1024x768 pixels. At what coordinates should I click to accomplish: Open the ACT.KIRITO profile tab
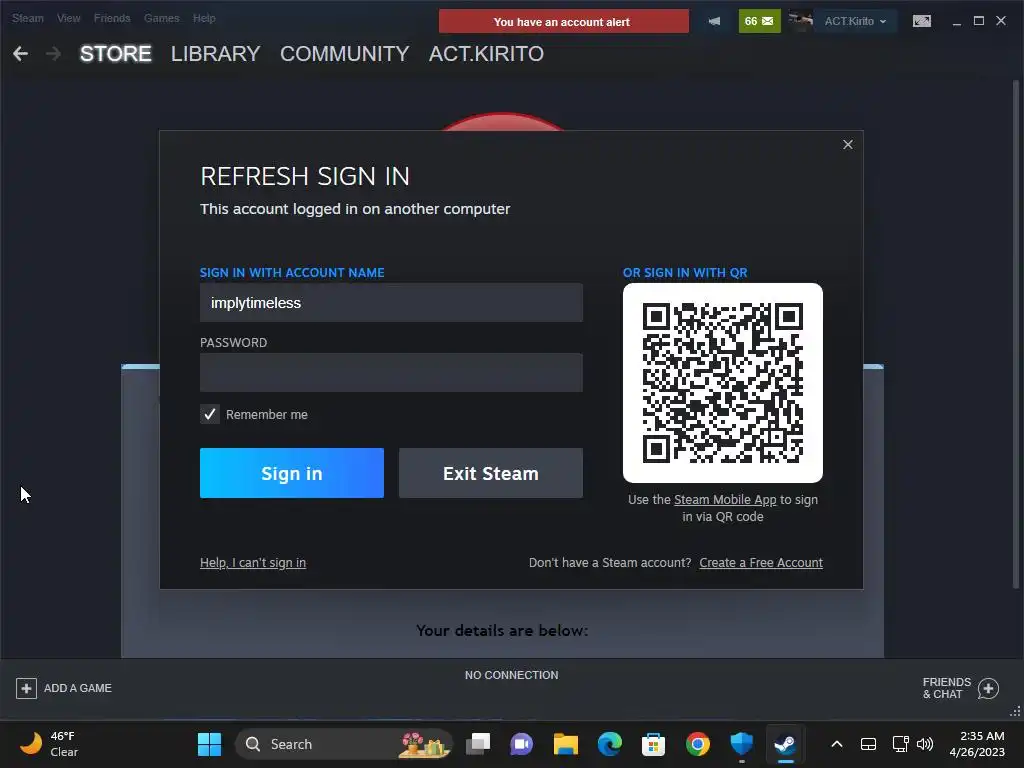pyautogui.click(x=486, y=54)
